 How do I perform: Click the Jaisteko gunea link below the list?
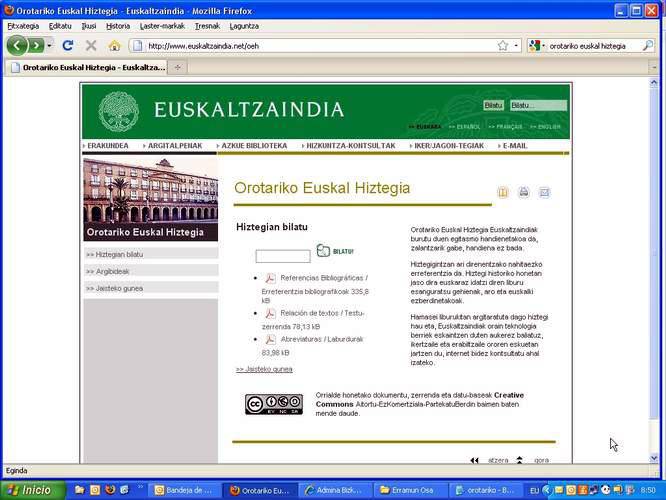click(x=264, y=369)
